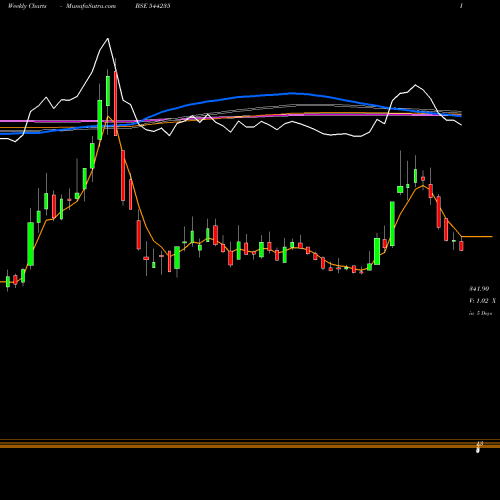Image resolution: width=500 pixels, height=500 pixels.
Task: Click the 'Weekly Charts' title text
Action: 27,6
